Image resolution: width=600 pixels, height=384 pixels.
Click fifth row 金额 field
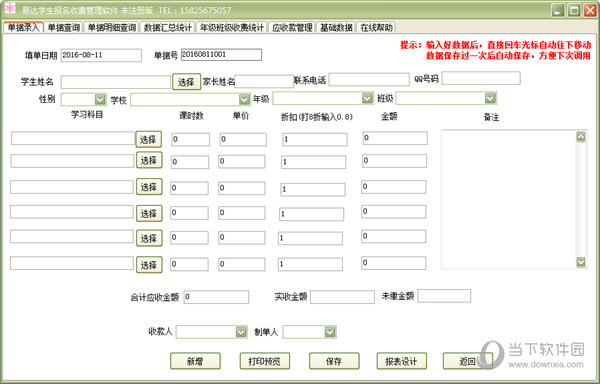(394, 236)
